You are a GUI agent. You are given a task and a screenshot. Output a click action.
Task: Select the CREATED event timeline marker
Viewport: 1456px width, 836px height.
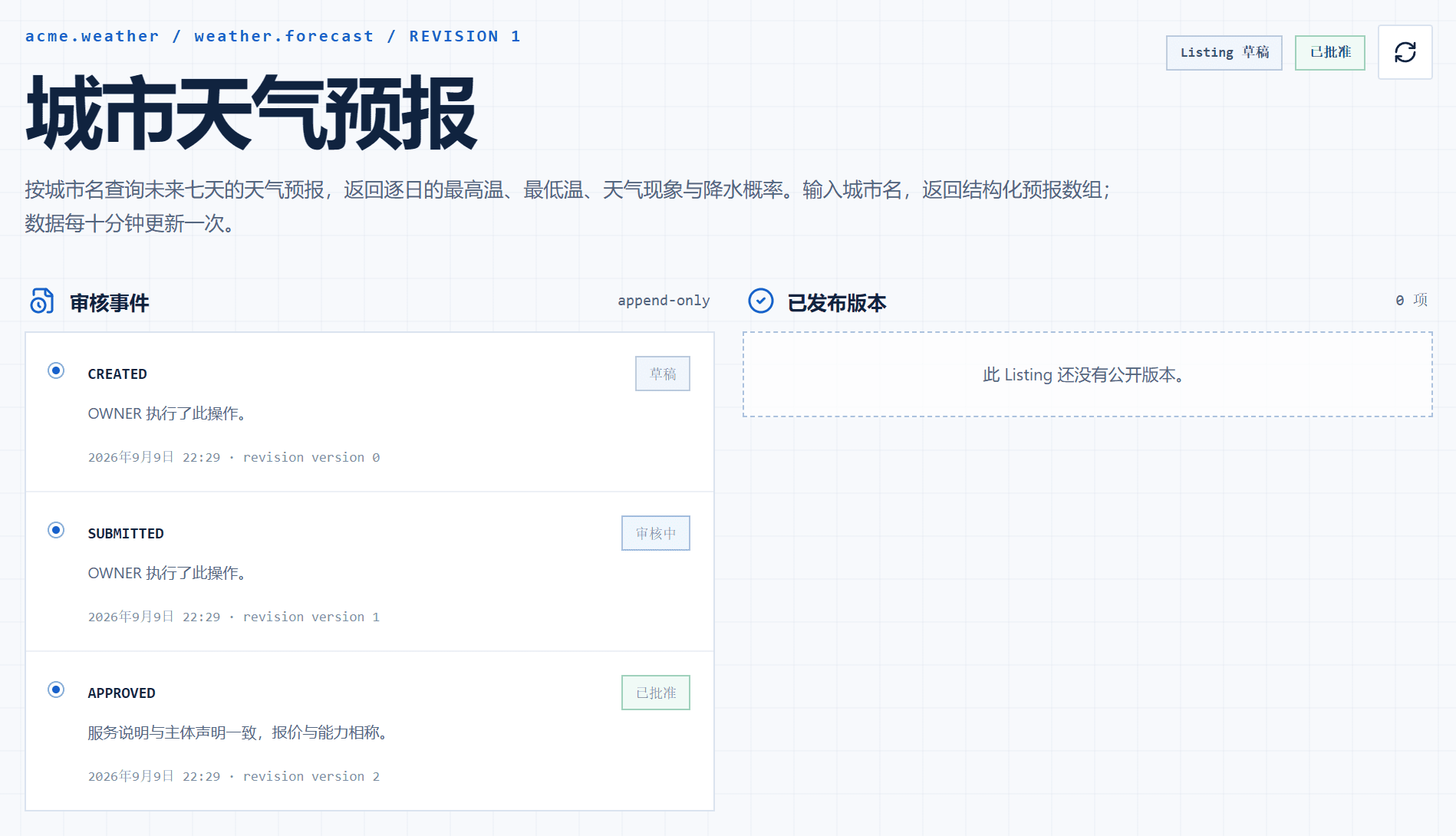pyautogui.click(x=56, y=370)
